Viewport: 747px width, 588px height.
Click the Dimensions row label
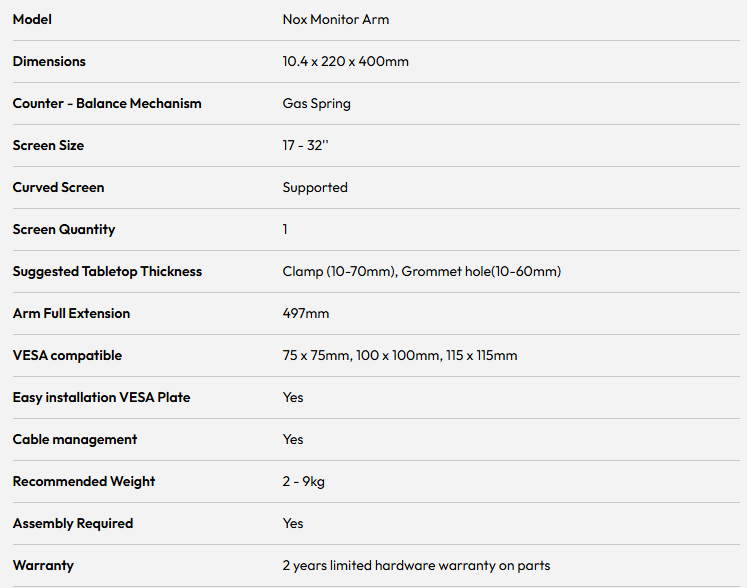click(49, 61)
